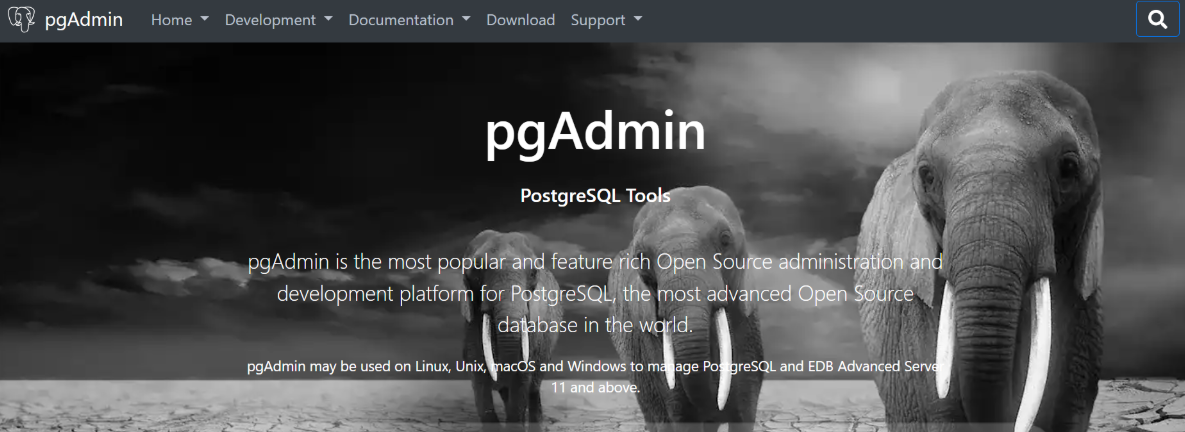
Task: Click the text '11 and above.'
Action: point(596,388)
